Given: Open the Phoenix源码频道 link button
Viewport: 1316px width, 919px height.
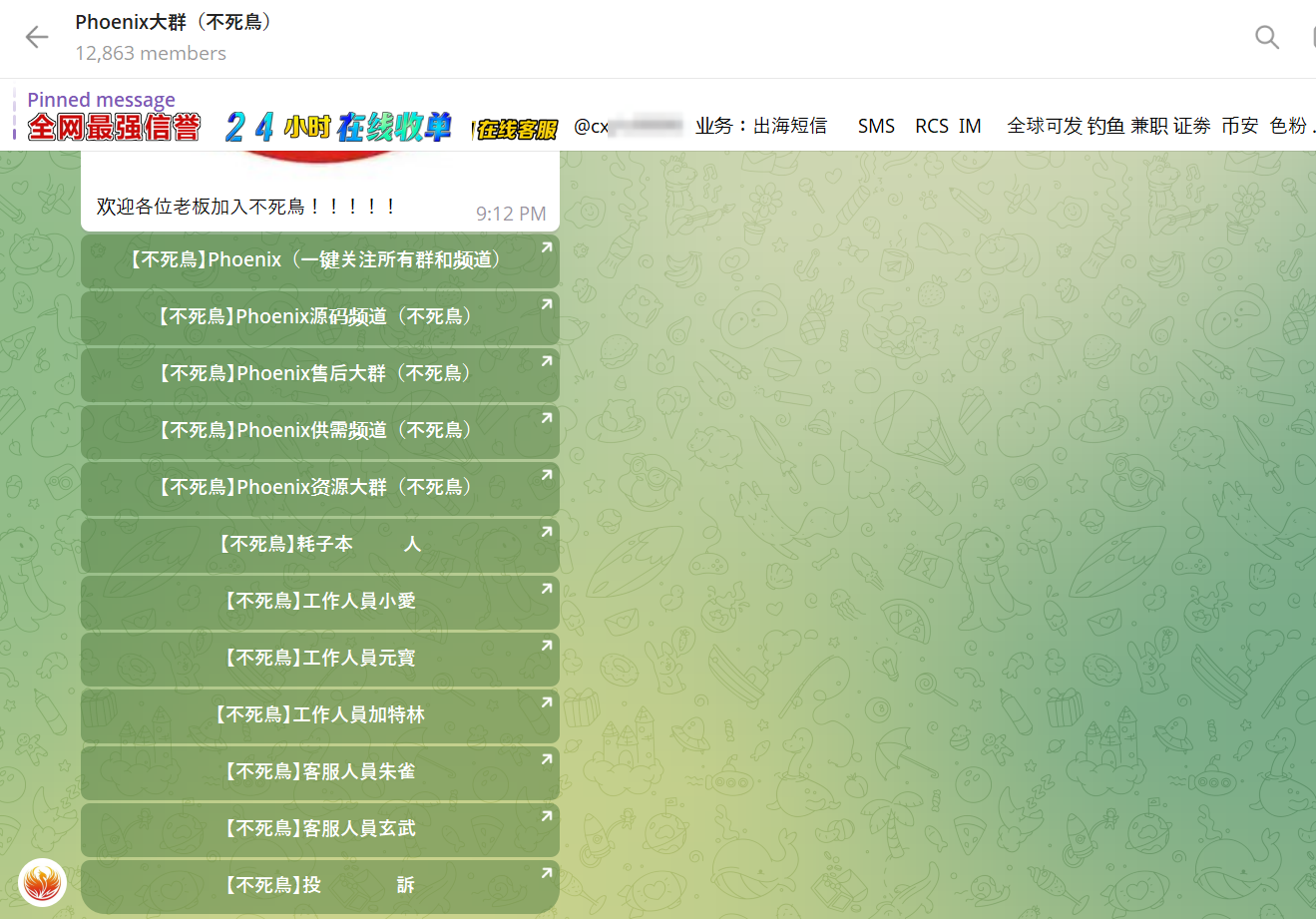Looking at the screenshot, I should 320,318.
